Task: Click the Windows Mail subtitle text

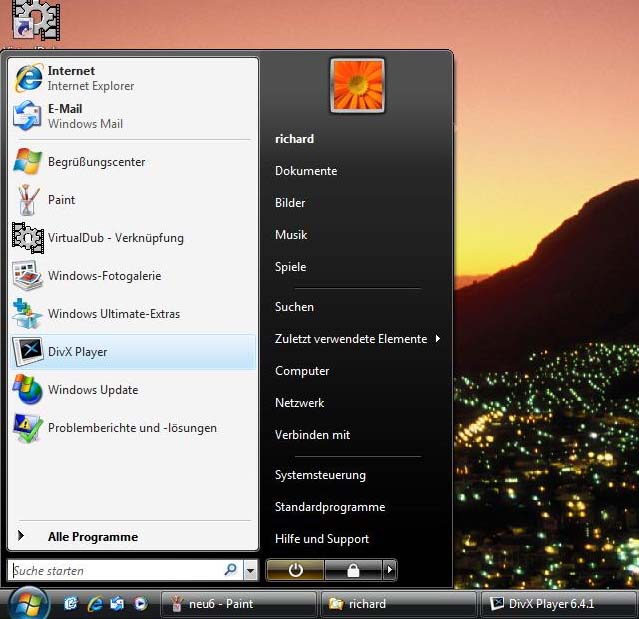Action: pyautogui.click(x=85, y=124)
